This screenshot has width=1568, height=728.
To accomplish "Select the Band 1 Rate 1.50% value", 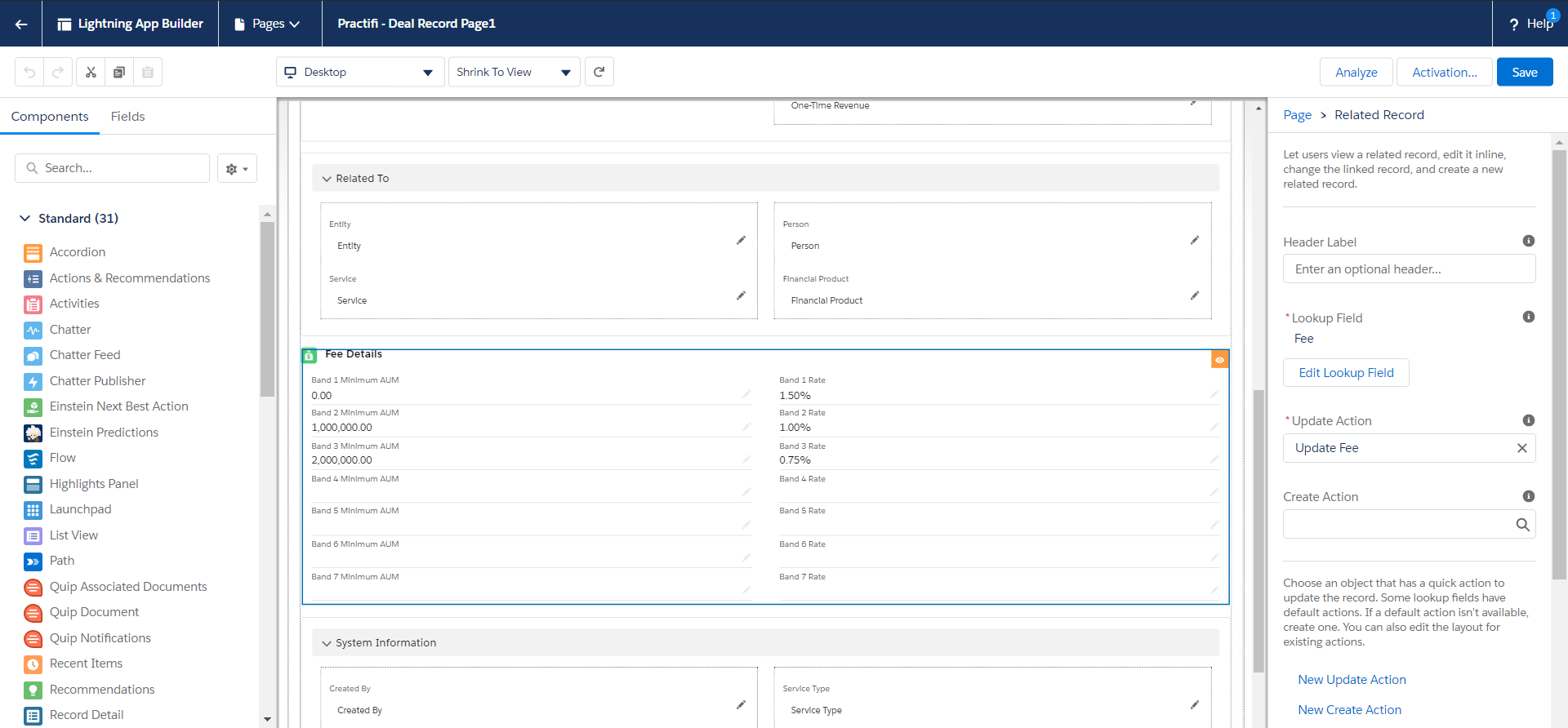I will click(795, 396).
